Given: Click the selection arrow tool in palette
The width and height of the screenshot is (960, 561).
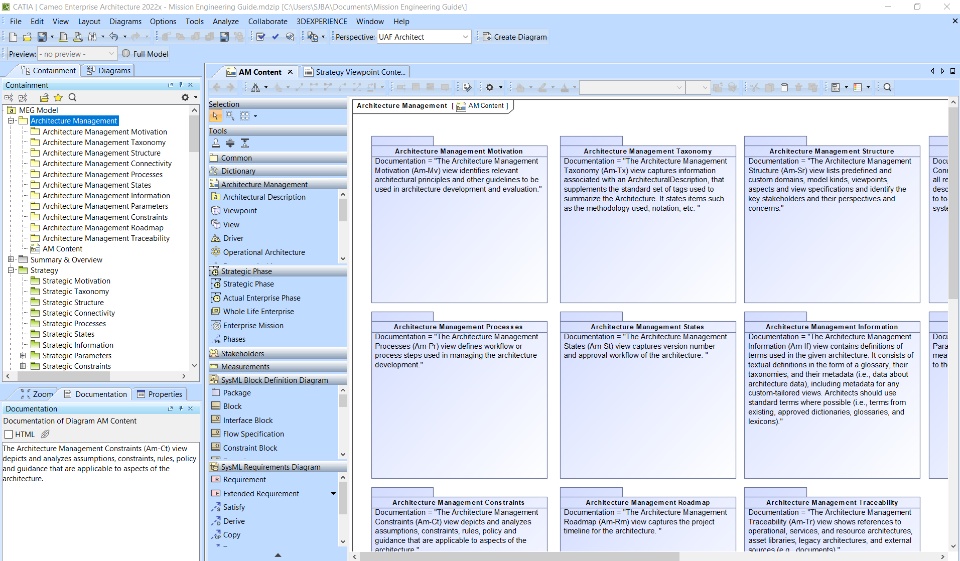Looking at the screenshot, I should tap(215, 116).
